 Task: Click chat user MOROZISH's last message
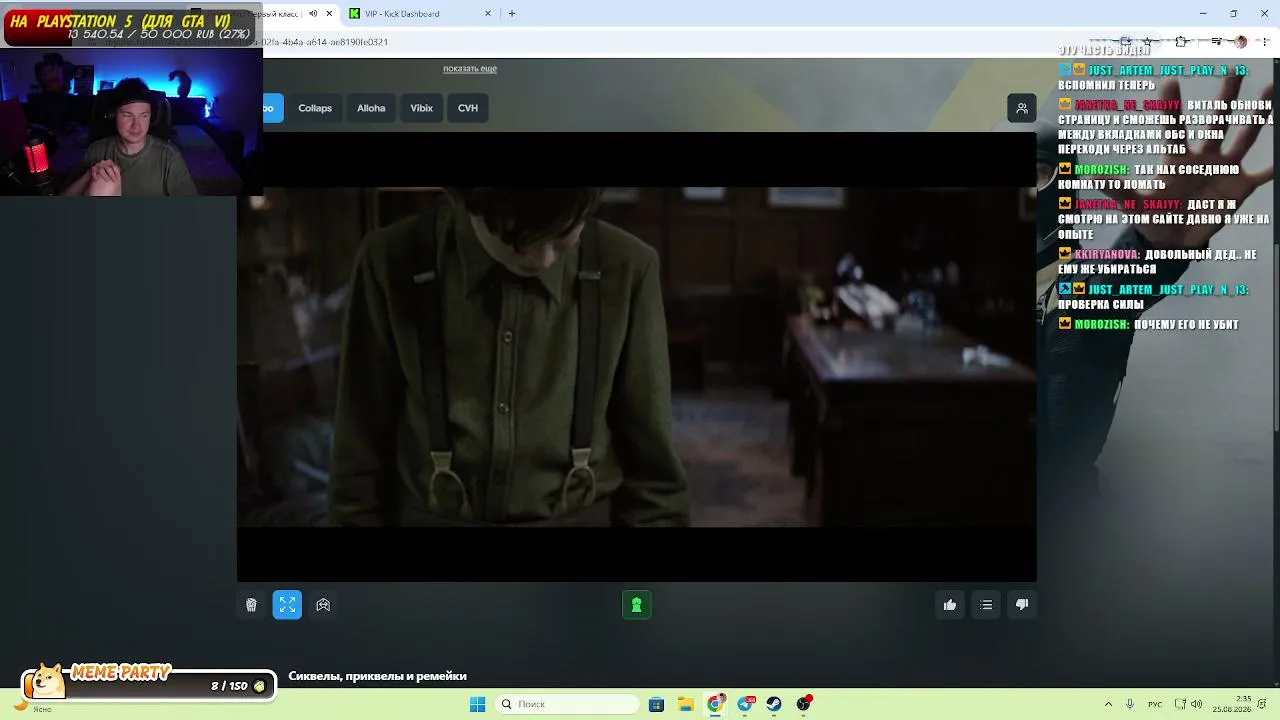1186,325
